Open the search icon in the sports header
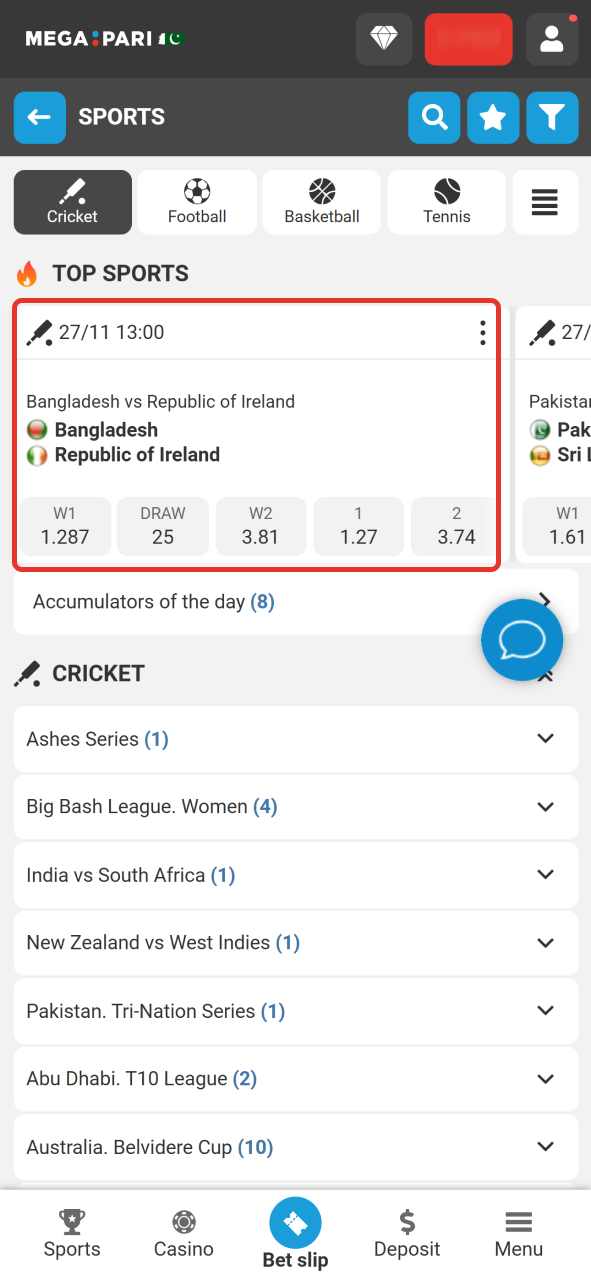 click(434, 117)
